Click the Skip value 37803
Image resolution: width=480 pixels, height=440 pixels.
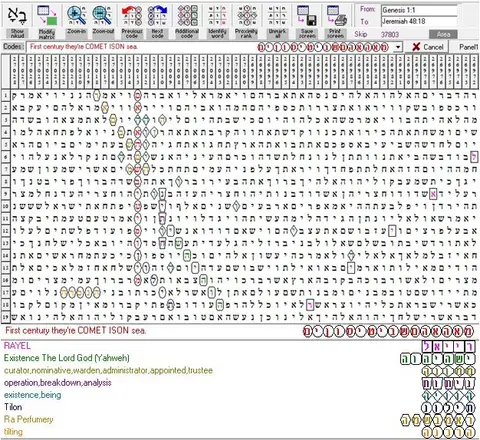click(x=389, y=34)
